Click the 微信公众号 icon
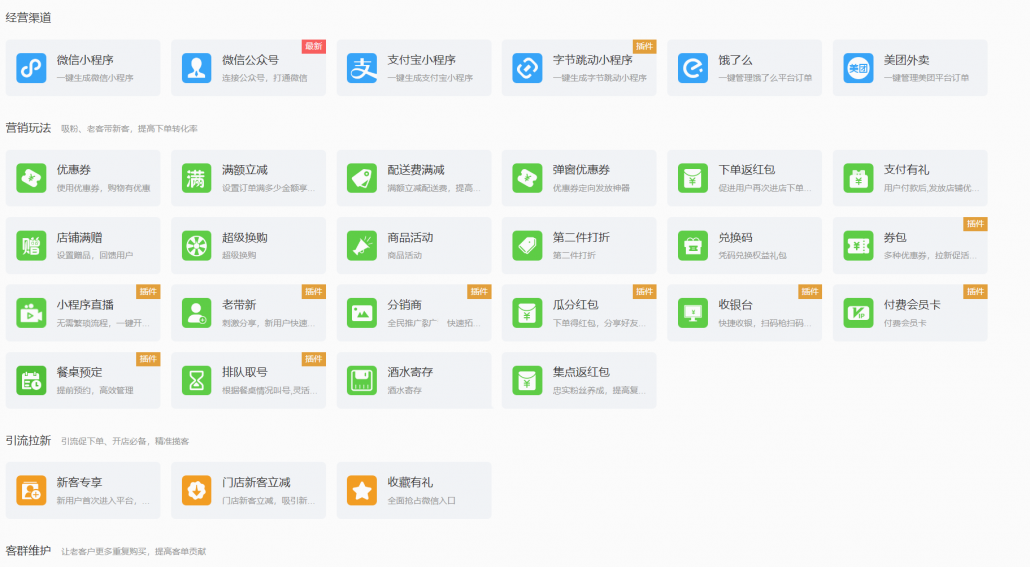The width and height of the screenshot is (1030, 567). (x=197, y=68)
